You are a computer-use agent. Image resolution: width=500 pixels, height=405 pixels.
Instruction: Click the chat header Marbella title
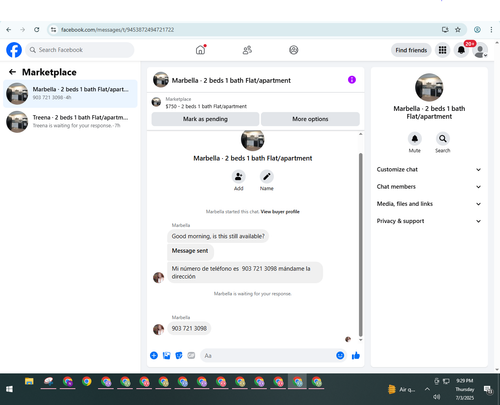point(231,80)
